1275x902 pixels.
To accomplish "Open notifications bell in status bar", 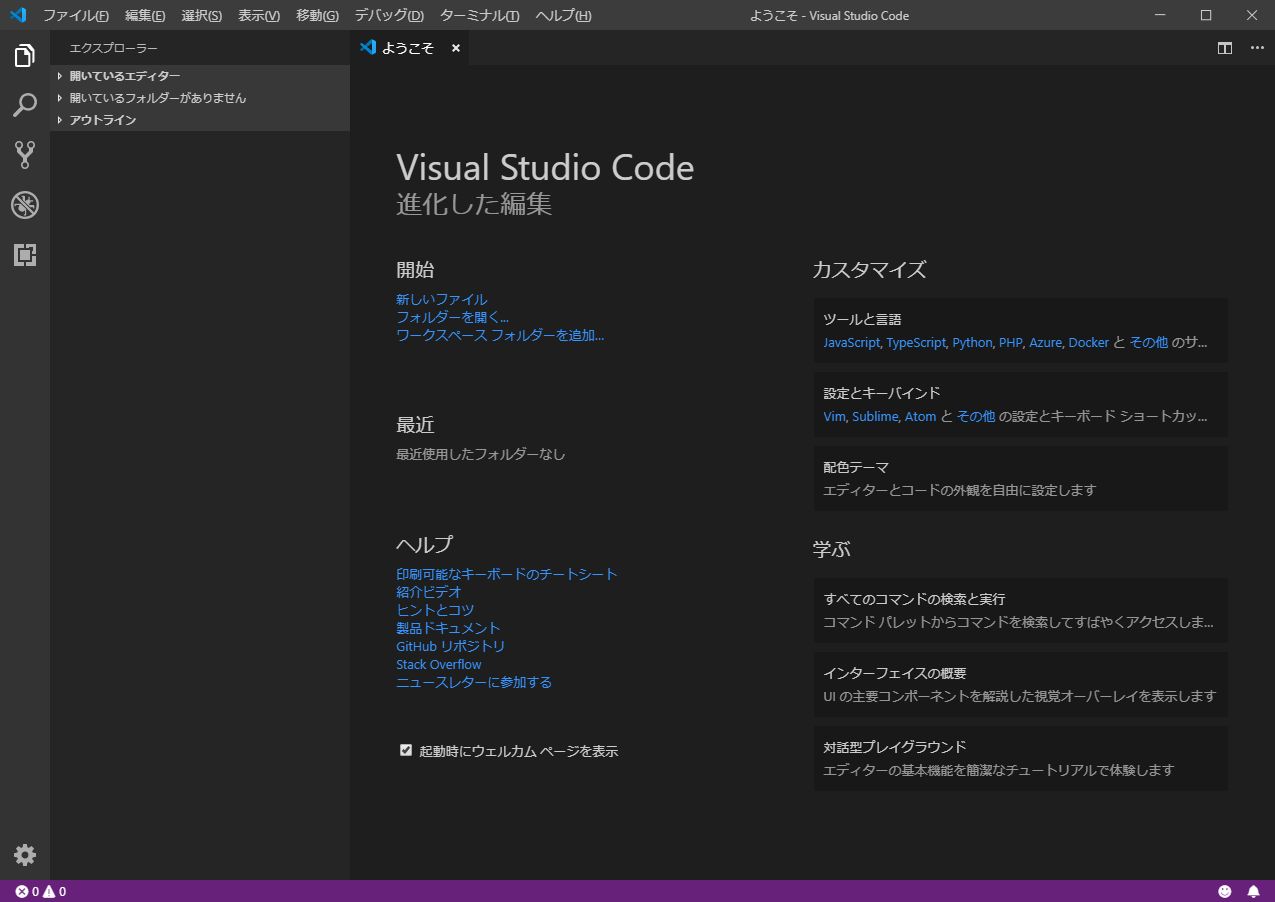I will point(1253,891).
